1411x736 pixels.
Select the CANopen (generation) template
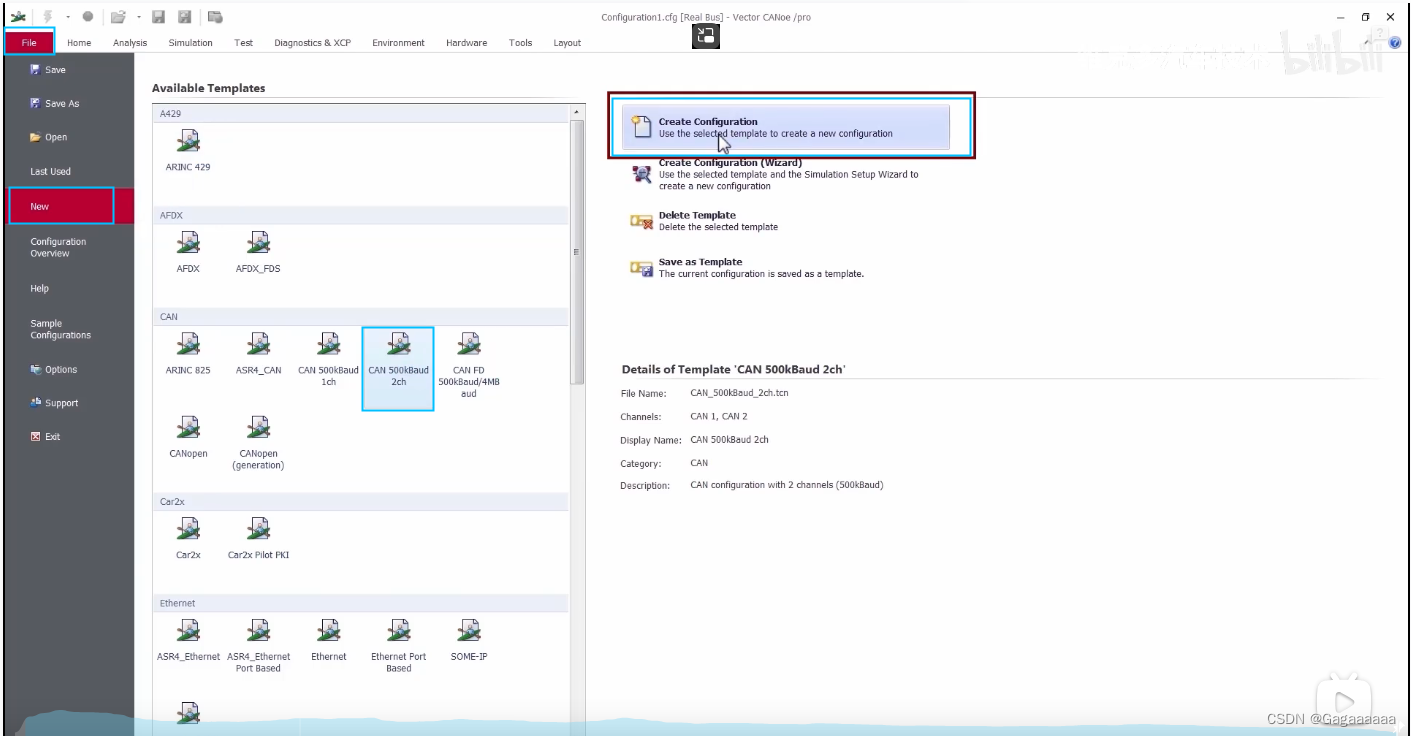pyautogui.click(x=258, y=444)
